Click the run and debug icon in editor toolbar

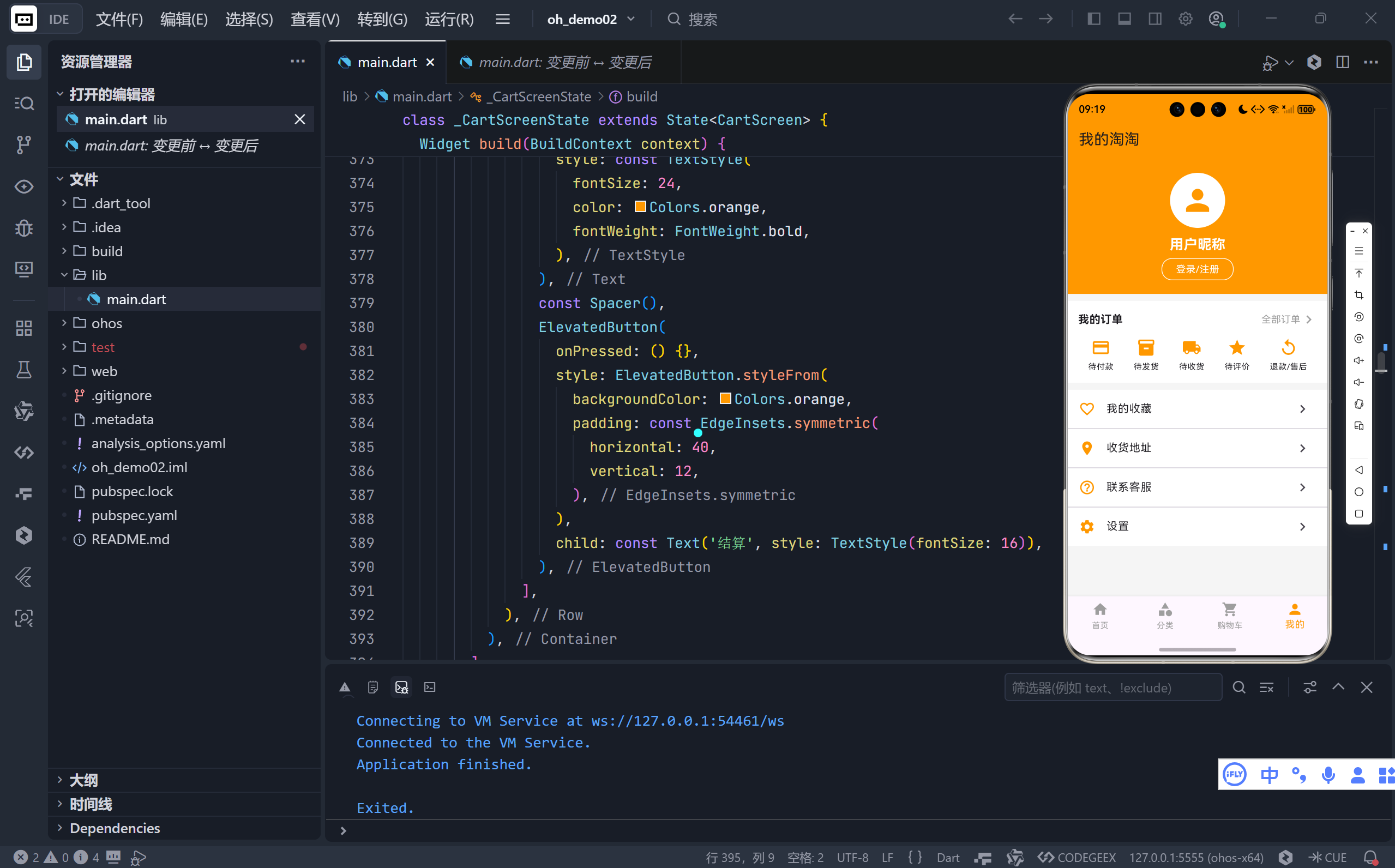(x=1271, y=62)
